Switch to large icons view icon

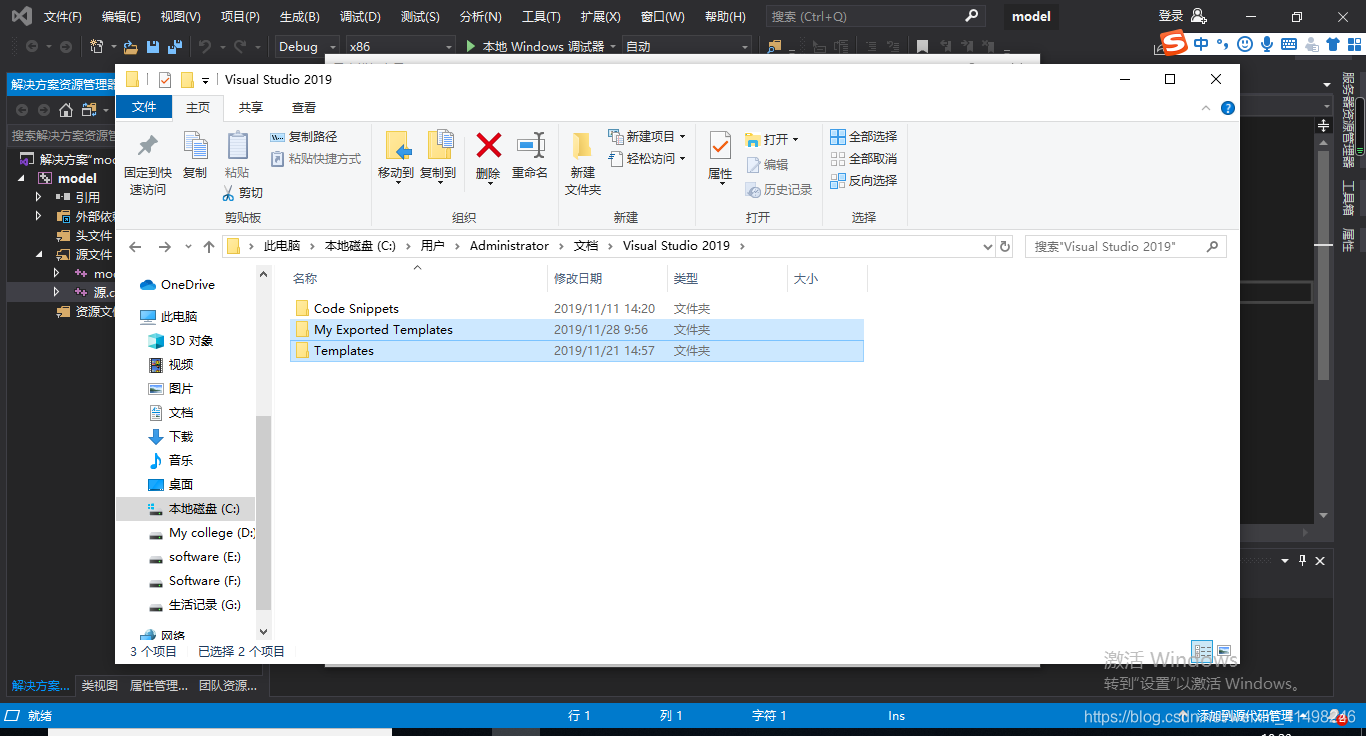click(x=1224, y=651)
